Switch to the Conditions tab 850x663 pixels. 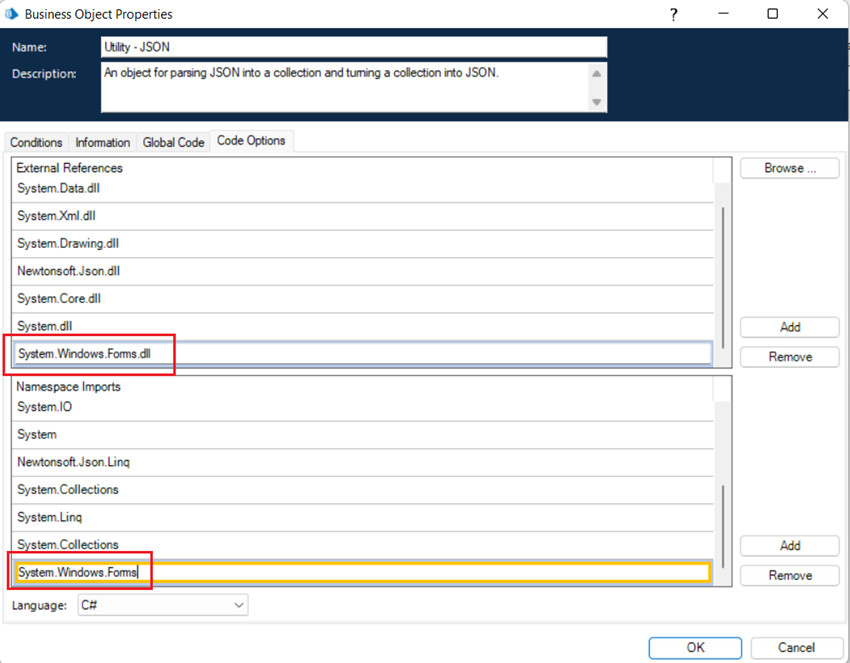click(x=36, y=143)
